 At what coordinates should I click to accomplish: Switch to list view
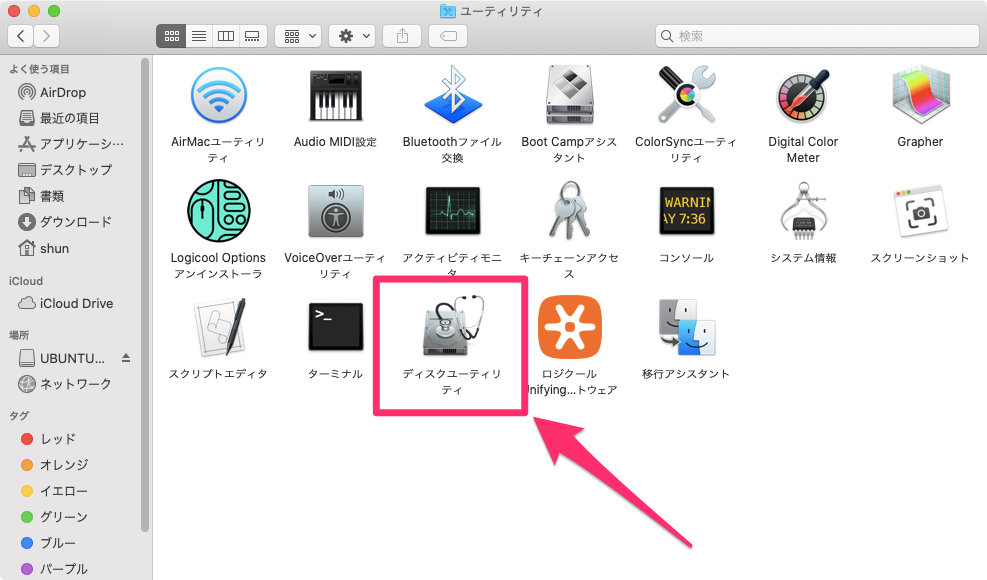coord(199,36)
